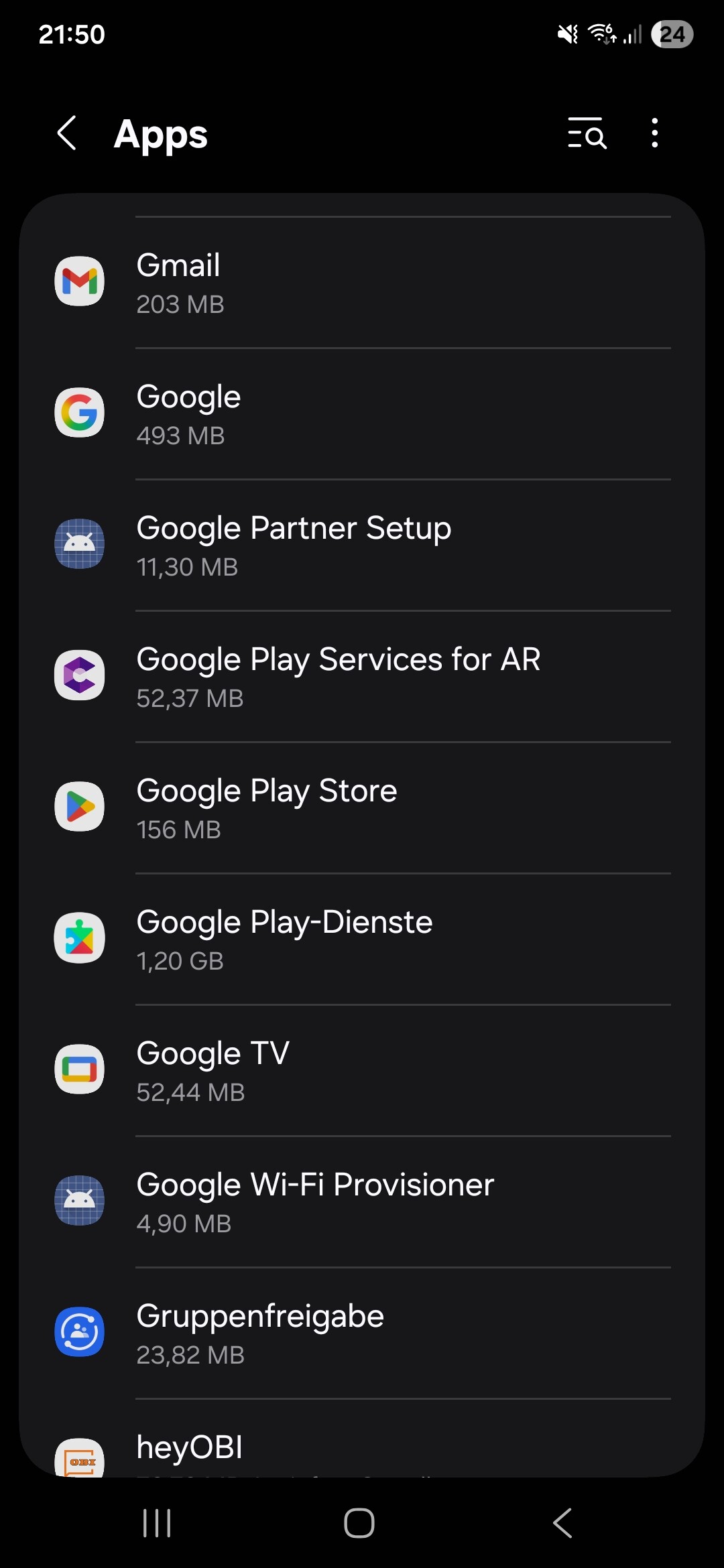The height and width of the screenshot is (1568, 724).
Task: Tap the Gruppenfreigabe blue icon
Action: (79, 1332)
